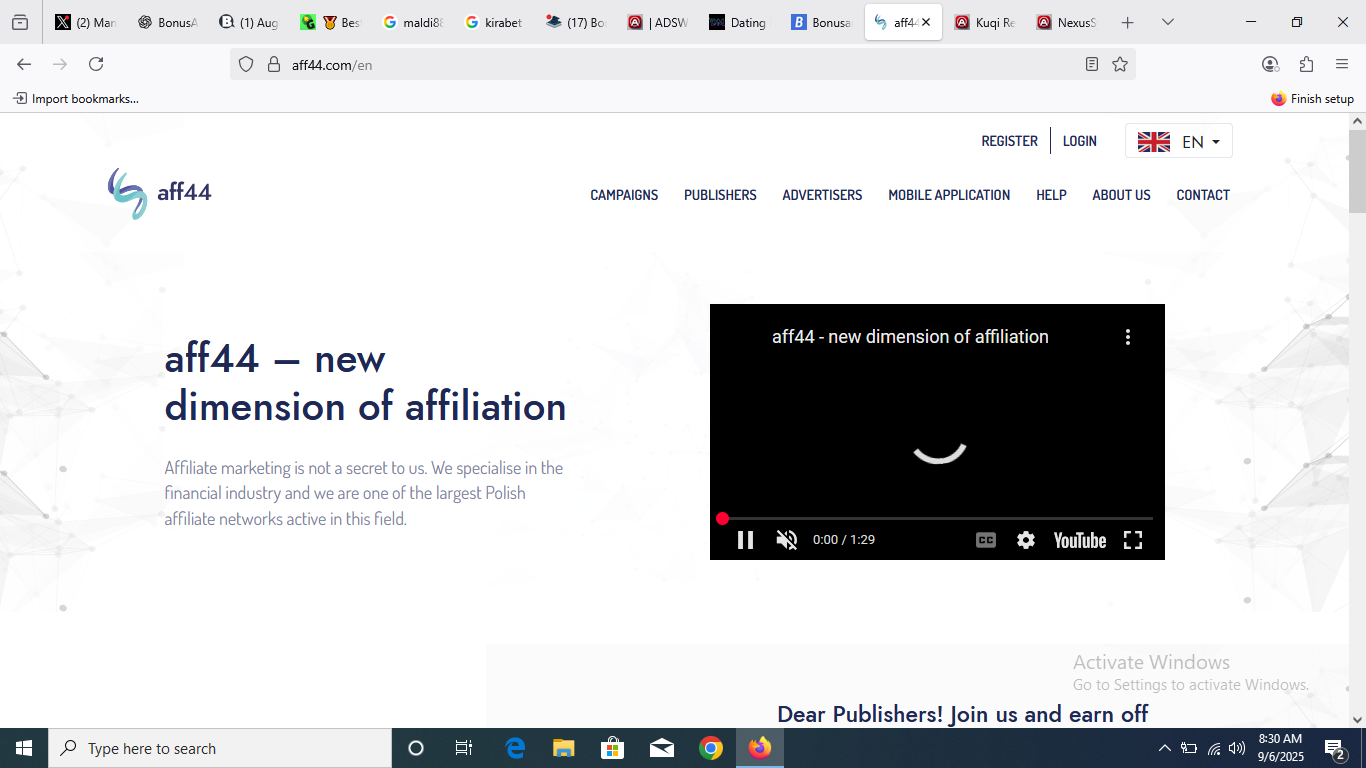Open the HELP menu item

pos(1051,195)
